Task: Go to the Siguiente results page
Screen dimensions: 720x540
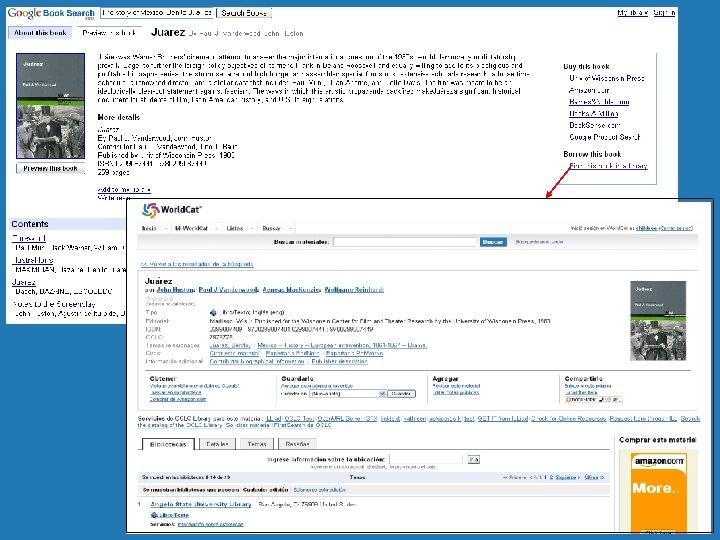Action: pyautogui.click(x=568, y=478)
